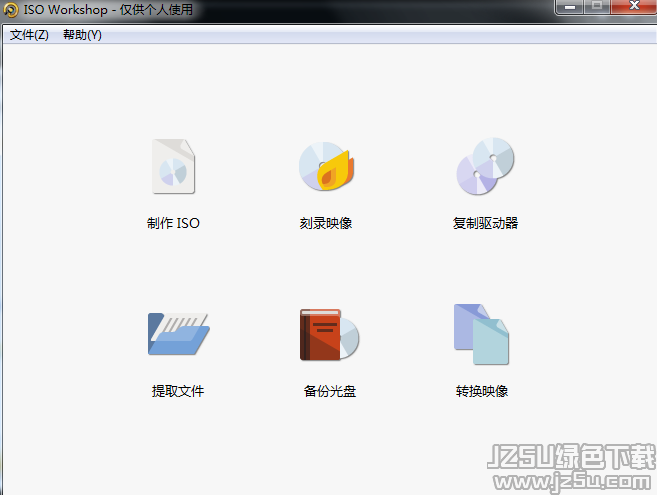Minimize the ISO Workshop window
657x495 pixels.
[569, 7]
